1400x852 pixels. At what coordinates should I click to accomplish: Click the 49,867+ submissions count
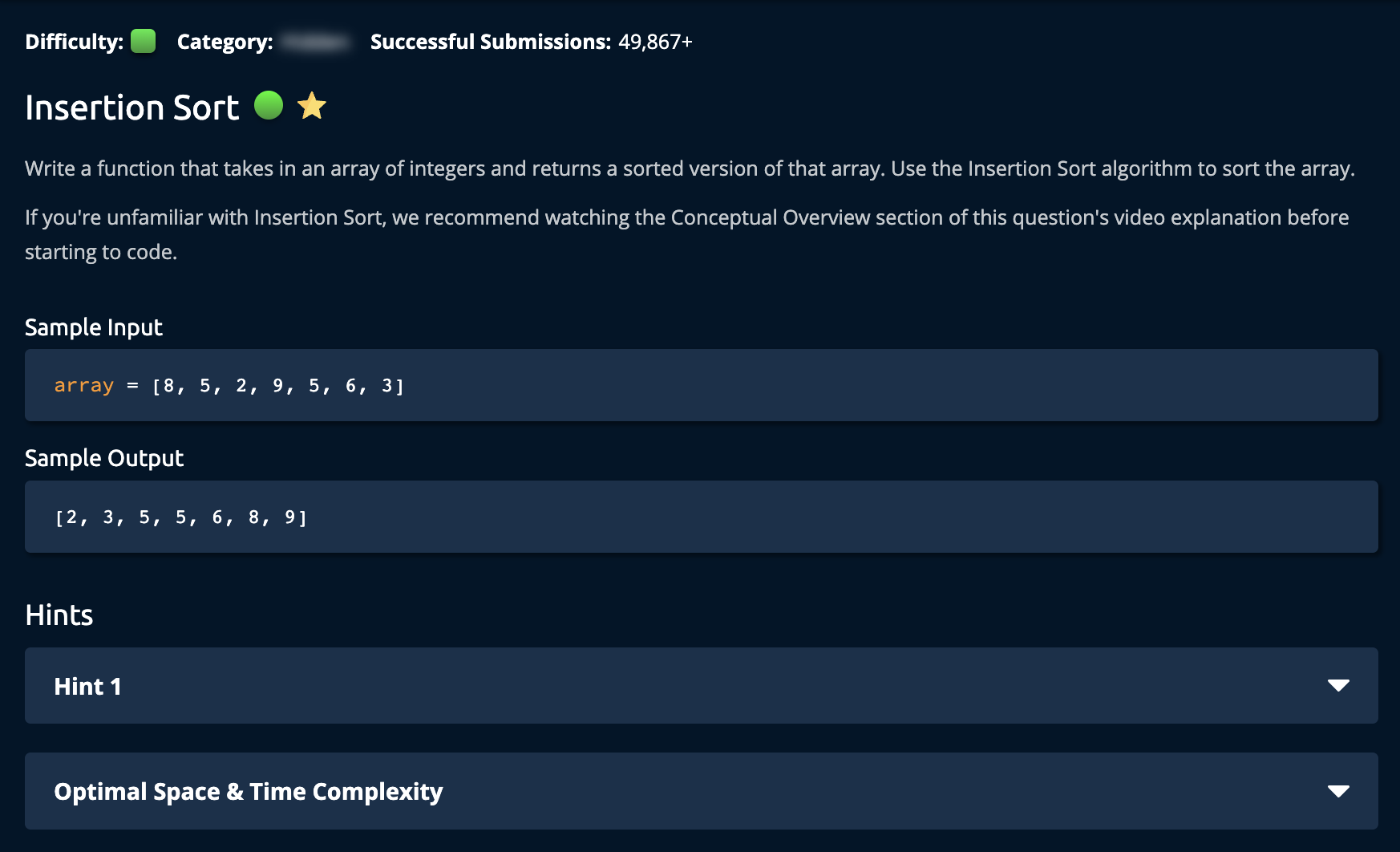[655, 42]
